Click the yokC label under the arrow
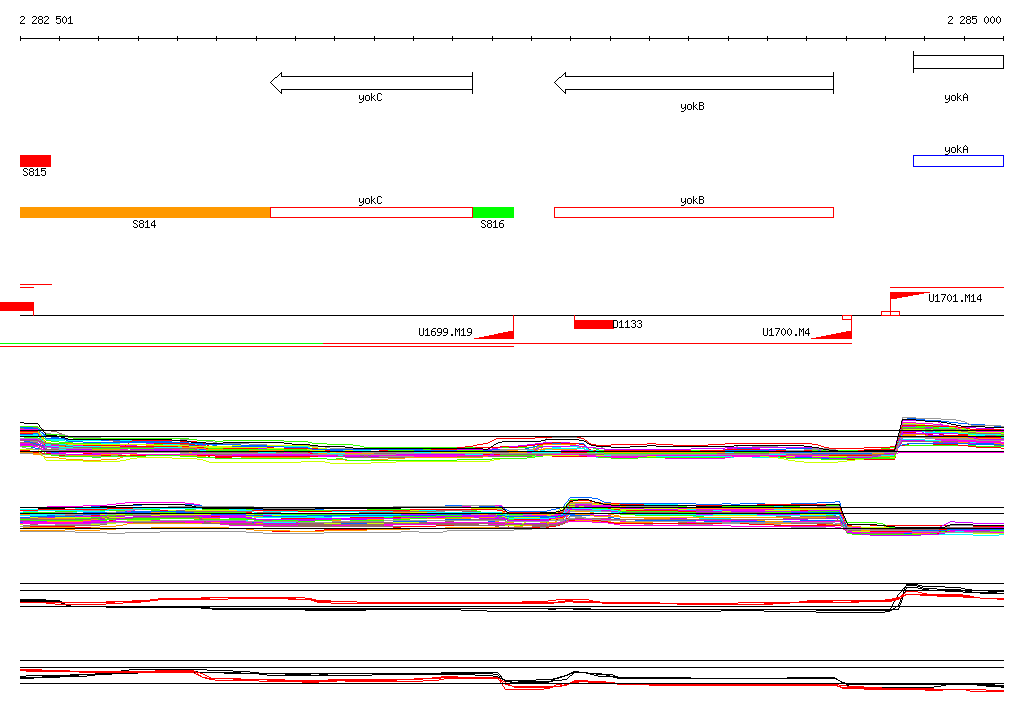 370,97
